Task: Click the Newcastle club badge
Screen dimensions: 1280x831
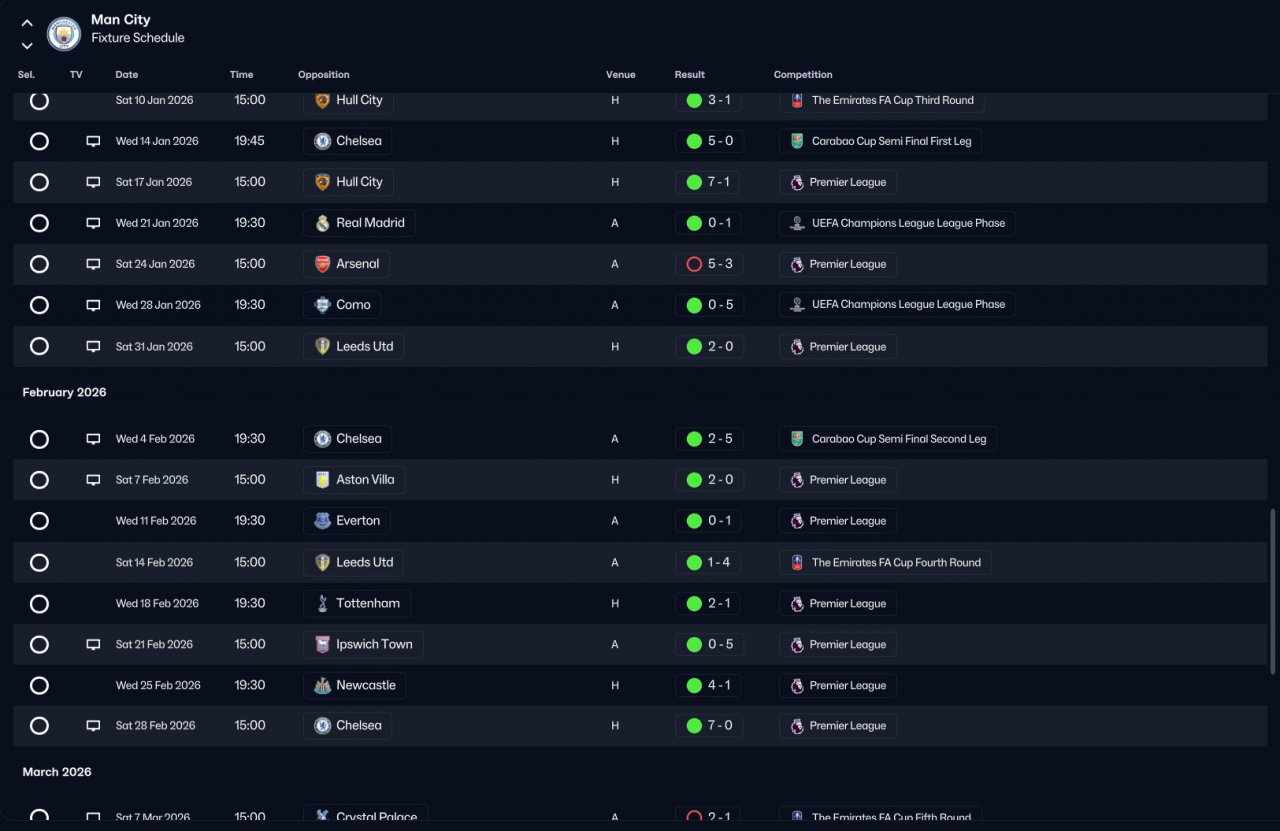Action: (322, 685)
